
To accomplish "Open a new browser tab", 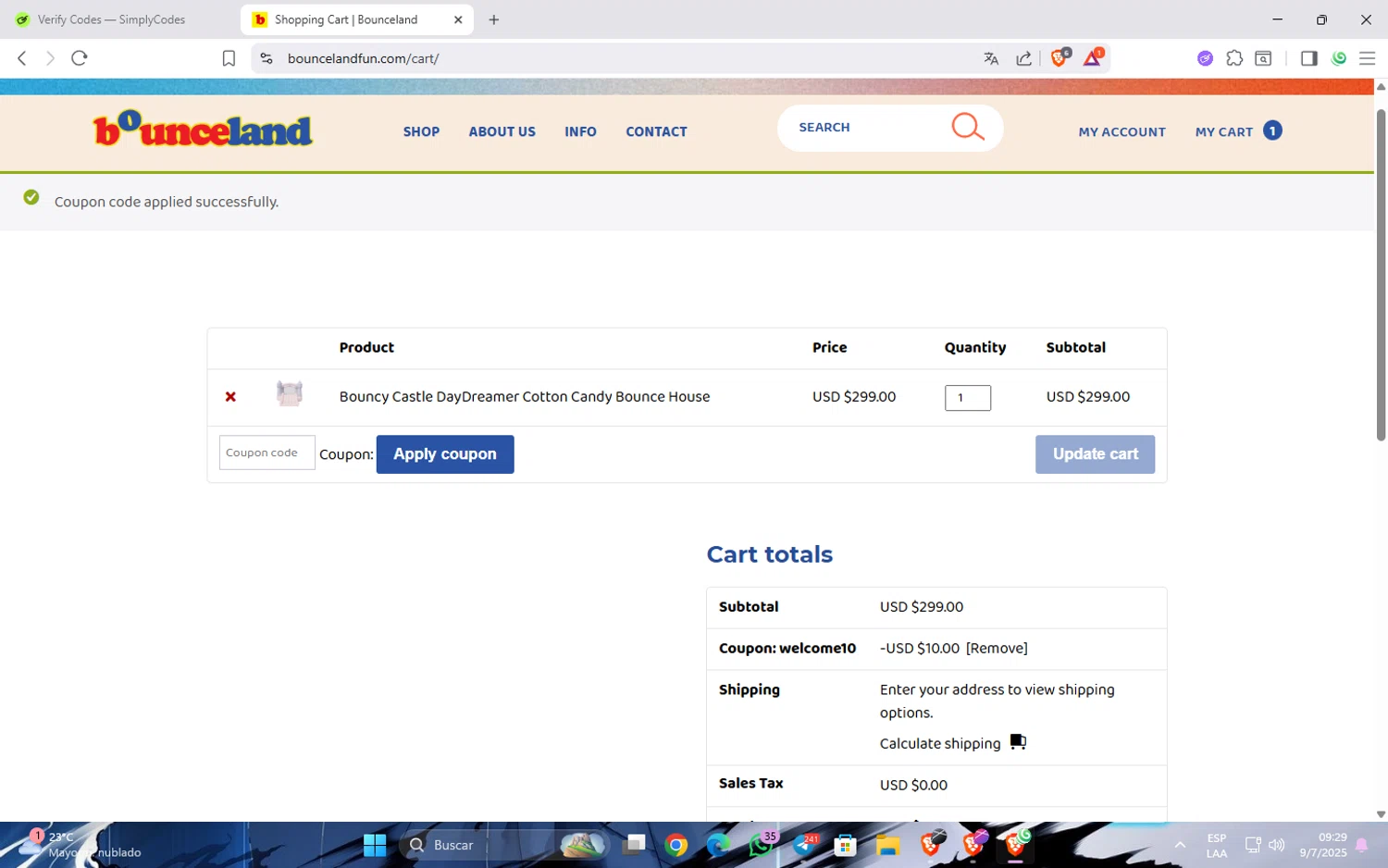I will pos(494,19).
